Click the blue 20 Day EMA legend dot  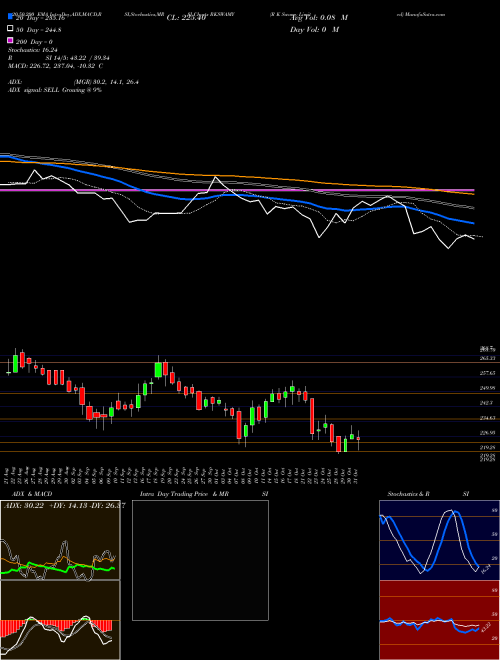coord(10,17)
